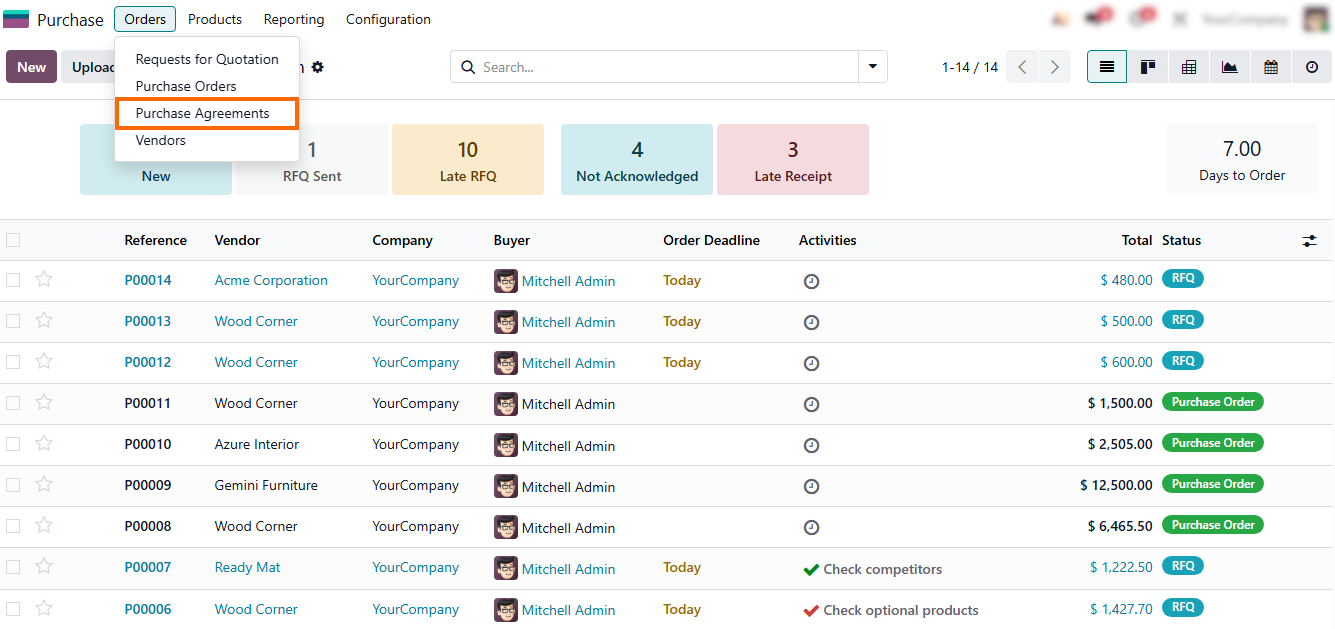1335x629 pixels.
Task: Switch to pivot table view
Action: point(1189,67)
